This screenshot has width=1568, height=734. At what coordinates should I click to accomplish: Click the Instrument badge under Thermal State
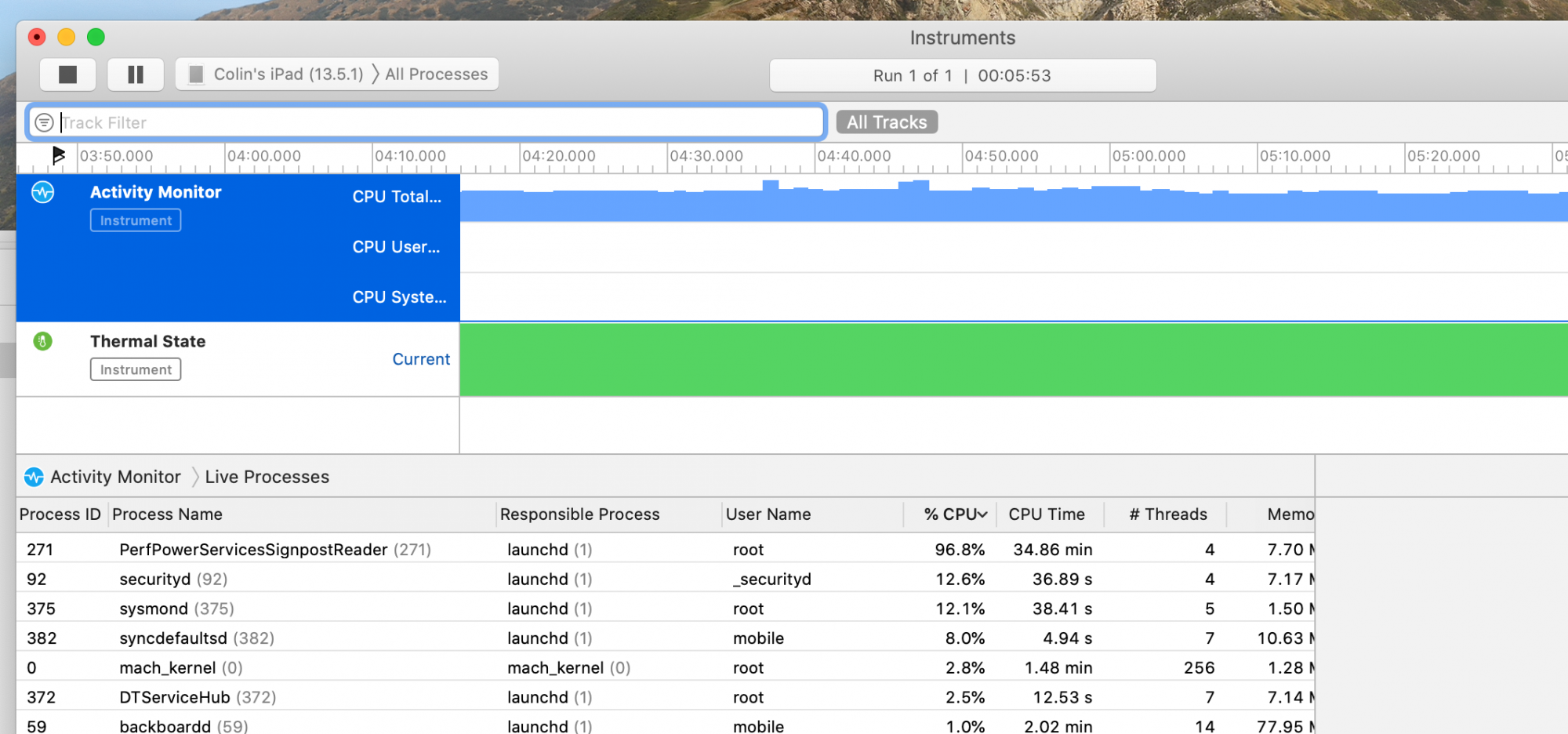pyautogui.click(x=136, y=369)
